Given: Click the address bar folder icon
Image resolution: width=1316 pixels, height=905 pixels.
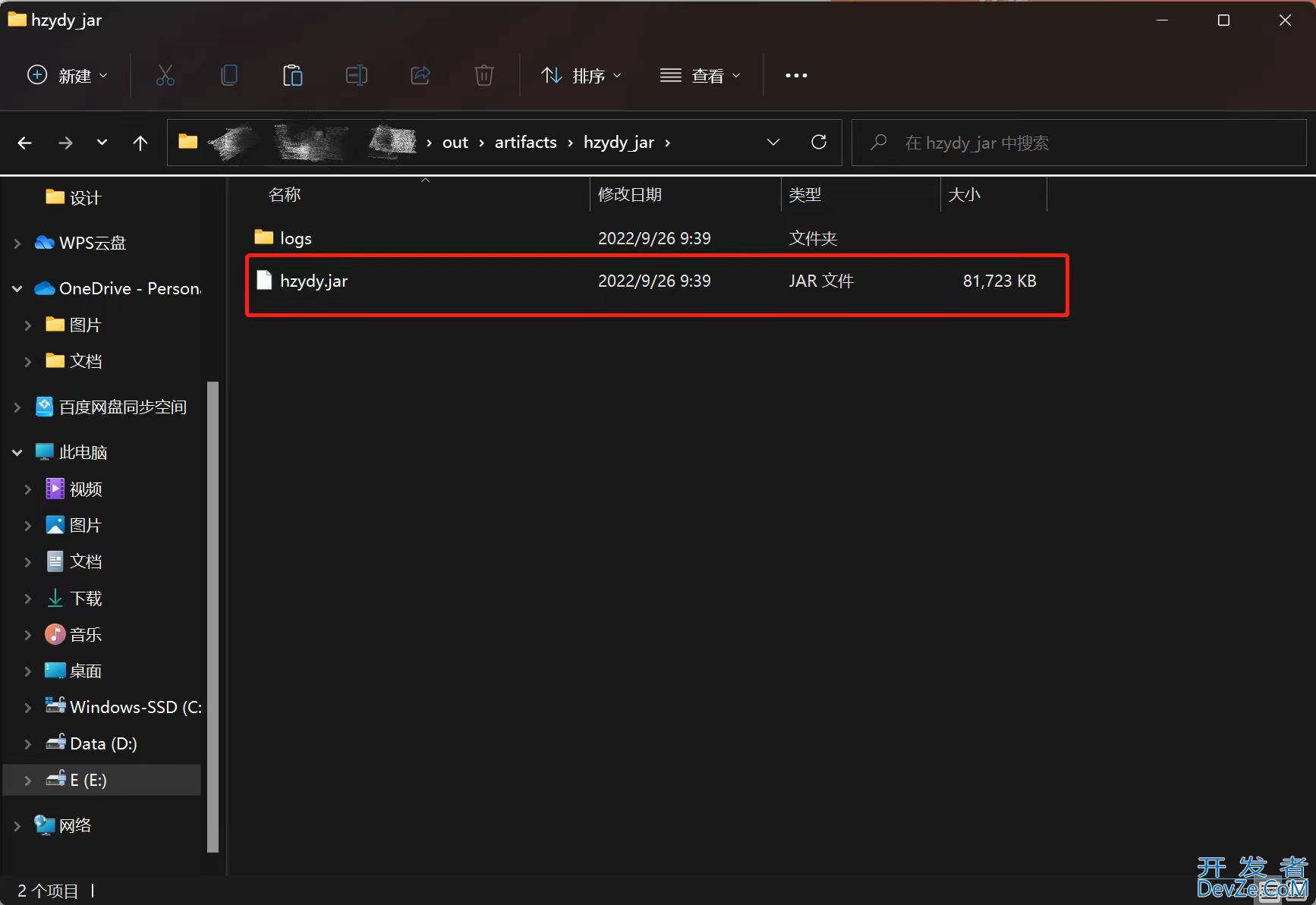Looking at the screenshot, I should coord(188,142).
